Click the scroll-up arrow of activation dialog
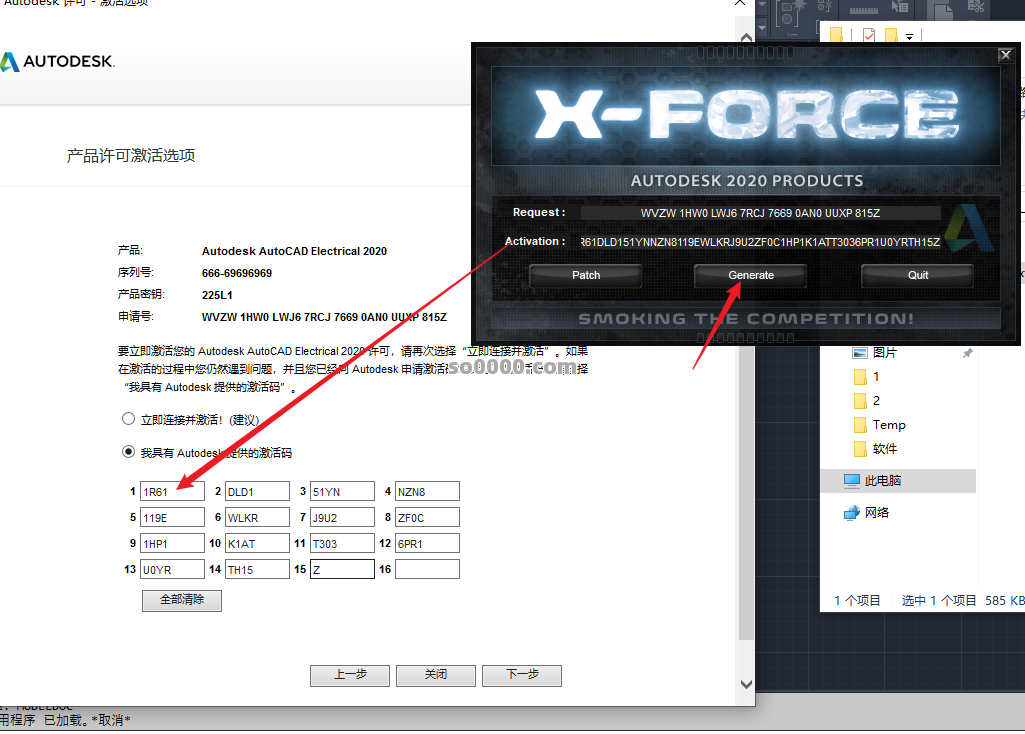Image resolution: width=1025 pixels, height=734 pixels. 746,37
